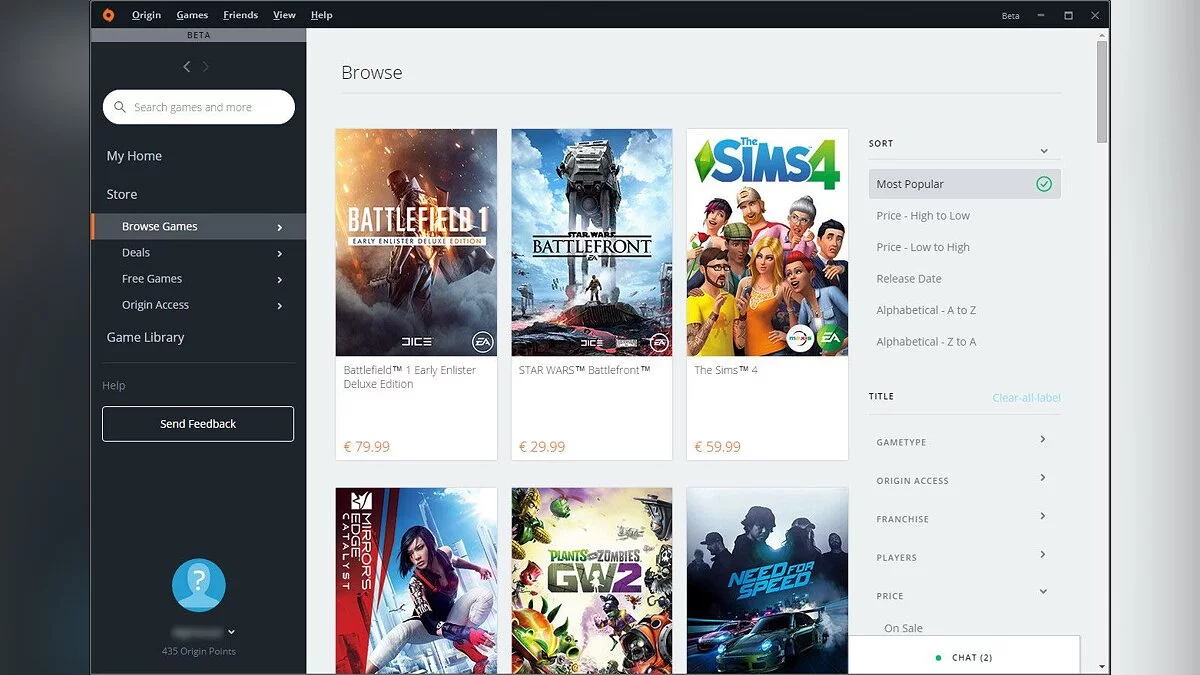Click The Sims 4 title text

[x=726, y=370]
